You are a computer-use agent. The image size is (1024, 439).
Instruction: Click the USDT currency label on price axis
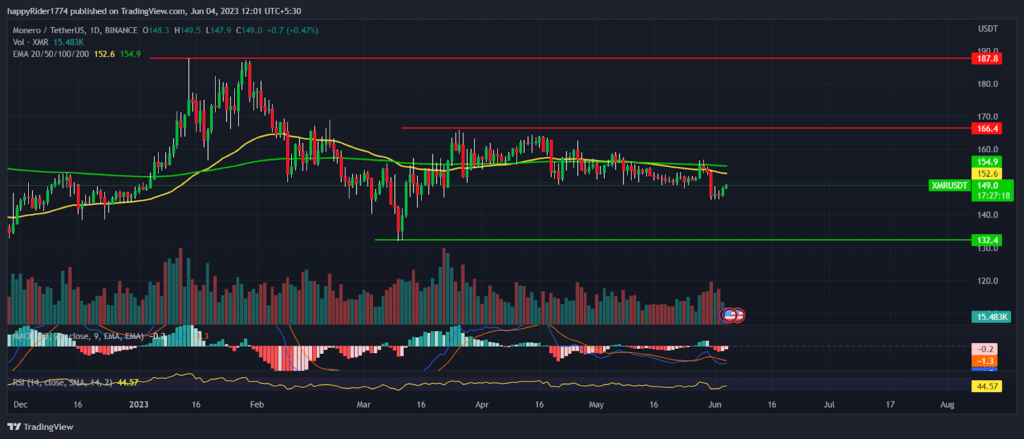pyautogui.click(x=985, y=29)
